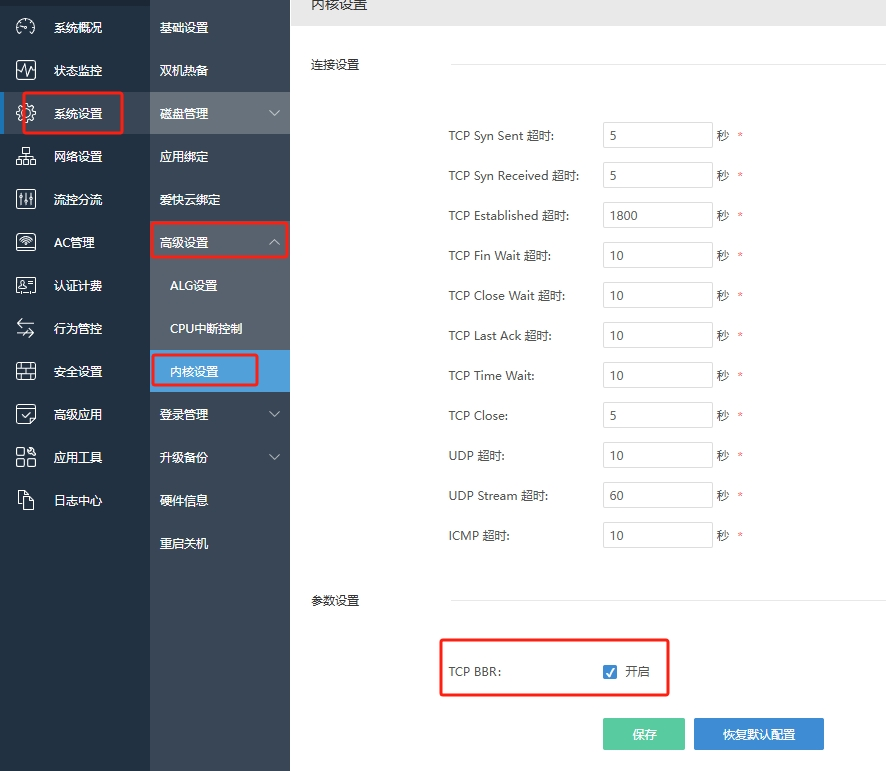
Task: Click the 恢复默认配置 button
Action: point(758,734)
